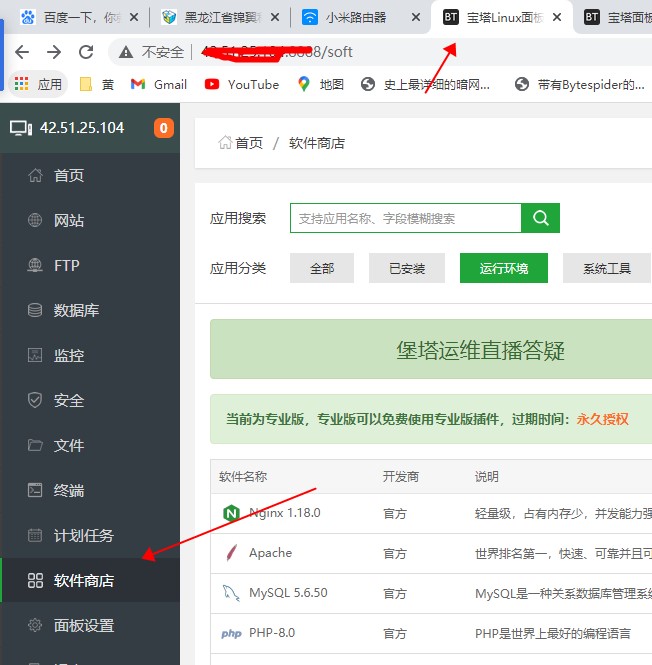
Task: Close the 黑龙江省锦翼 tab
Action: (x=275, y=17)
